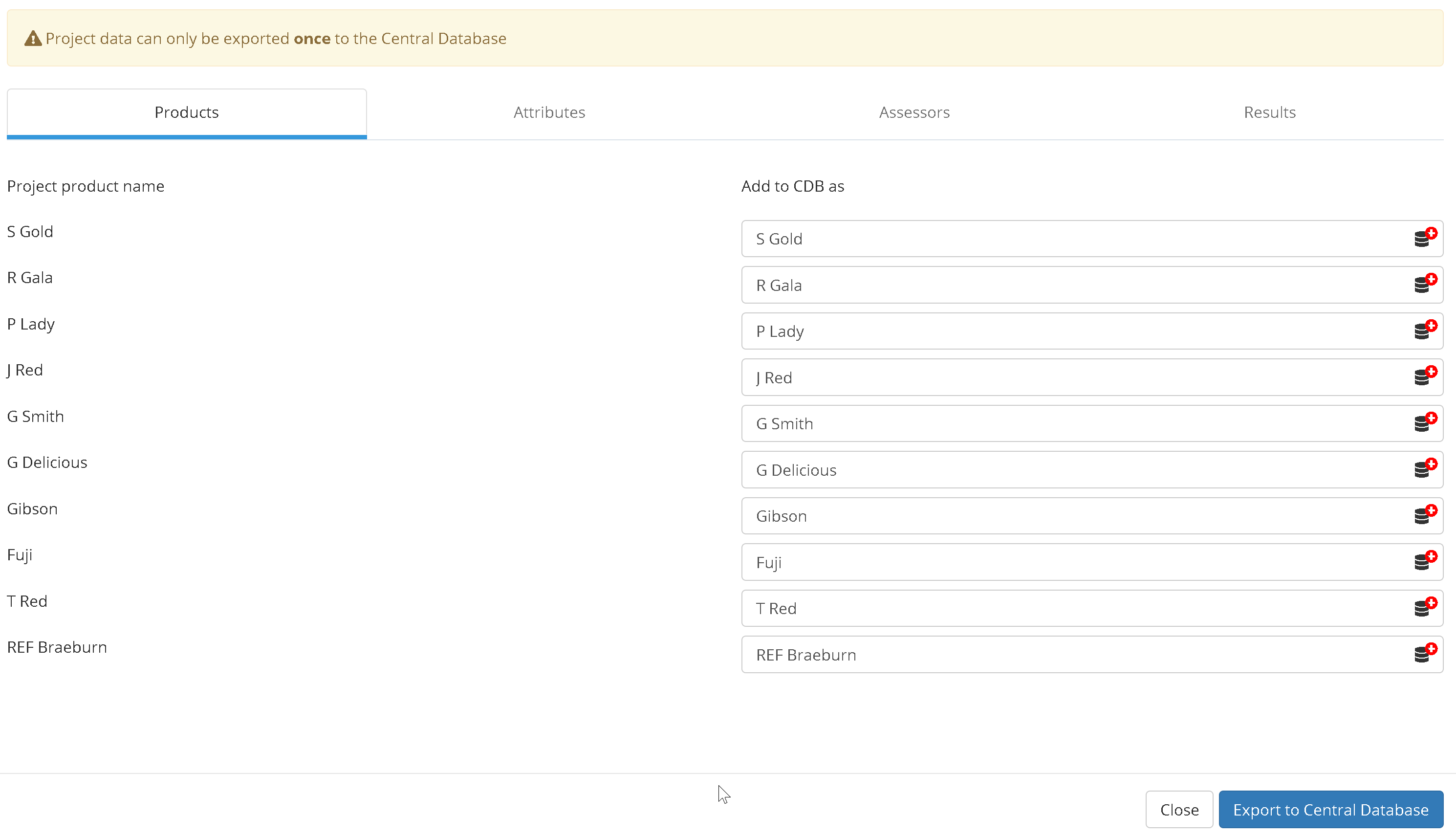Click the warning triangle icon in banner

(x=33, y=39)
